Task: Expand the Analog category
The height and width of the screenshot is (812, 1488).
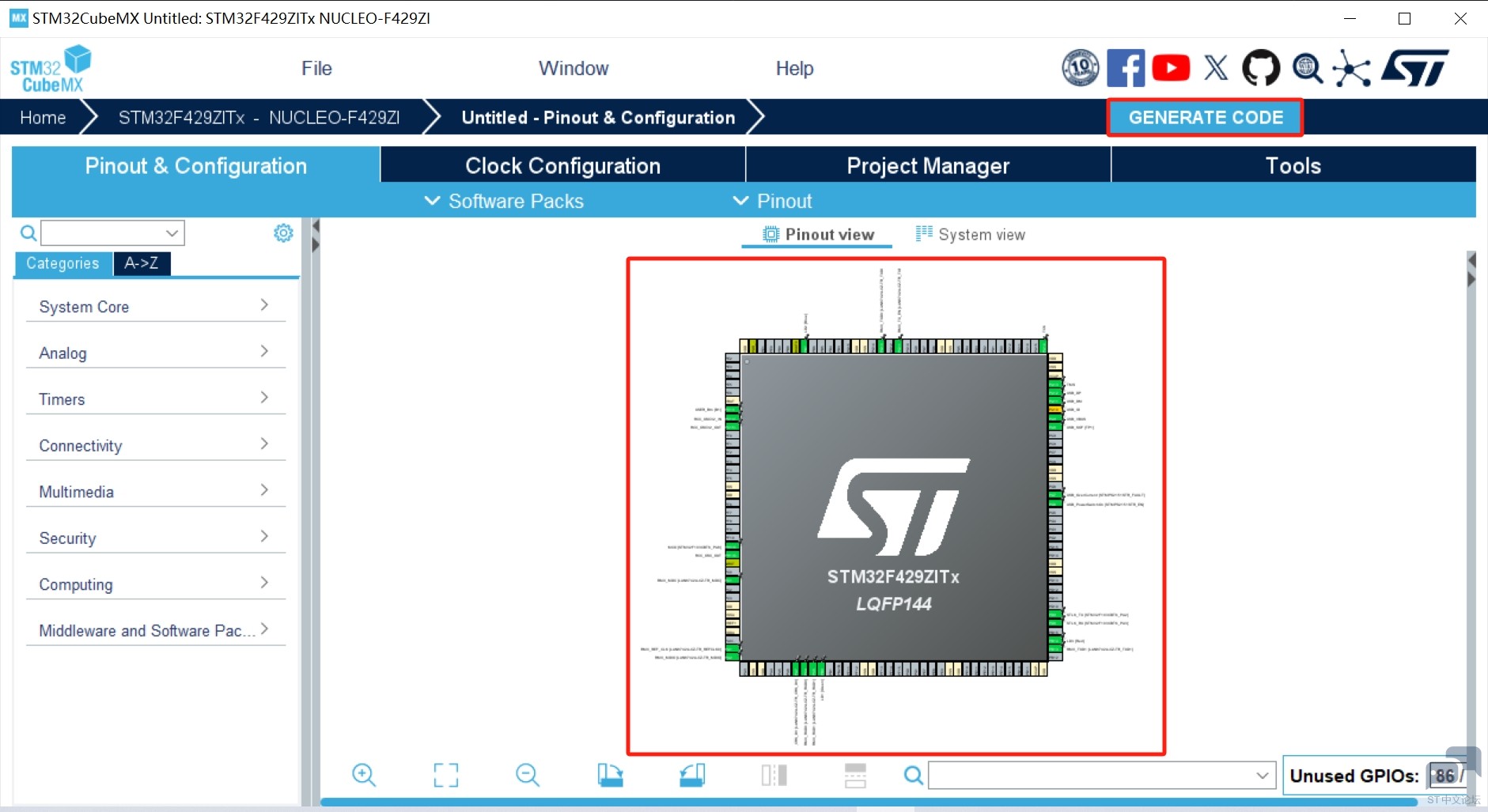Action: (155, 353)
